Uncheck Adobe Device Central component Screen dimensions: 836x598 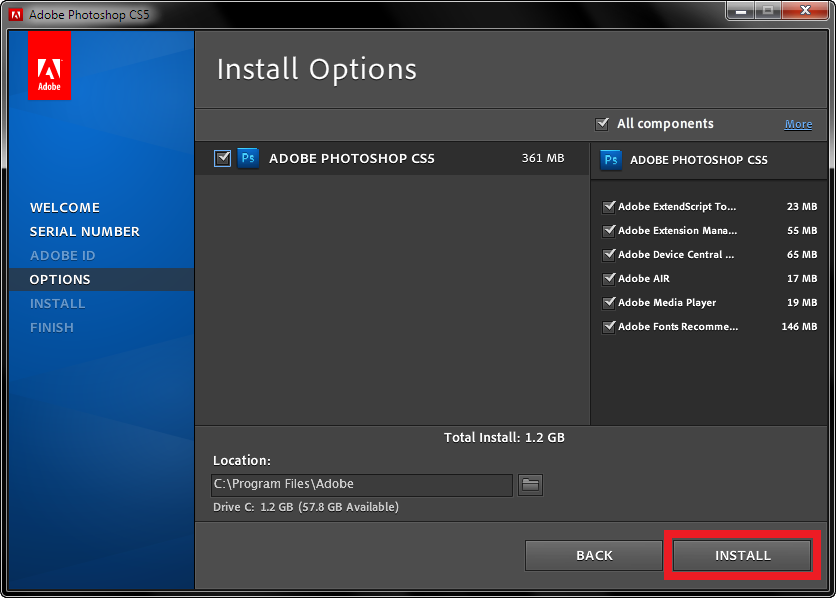point(608,254)
